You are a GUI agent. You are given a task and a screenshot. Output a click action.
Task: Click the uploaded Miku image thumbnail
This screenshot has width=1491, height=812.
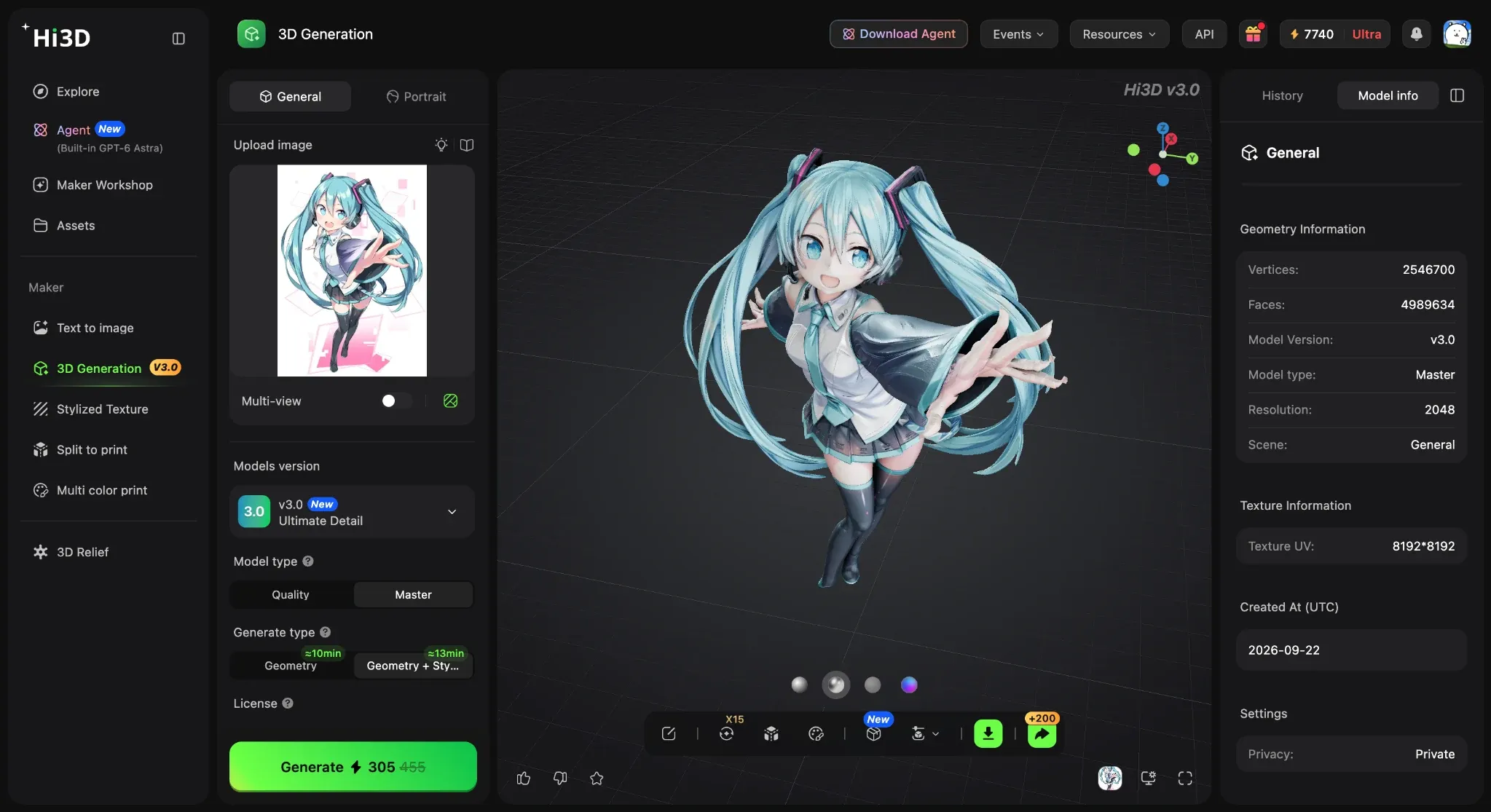[352, 270]
